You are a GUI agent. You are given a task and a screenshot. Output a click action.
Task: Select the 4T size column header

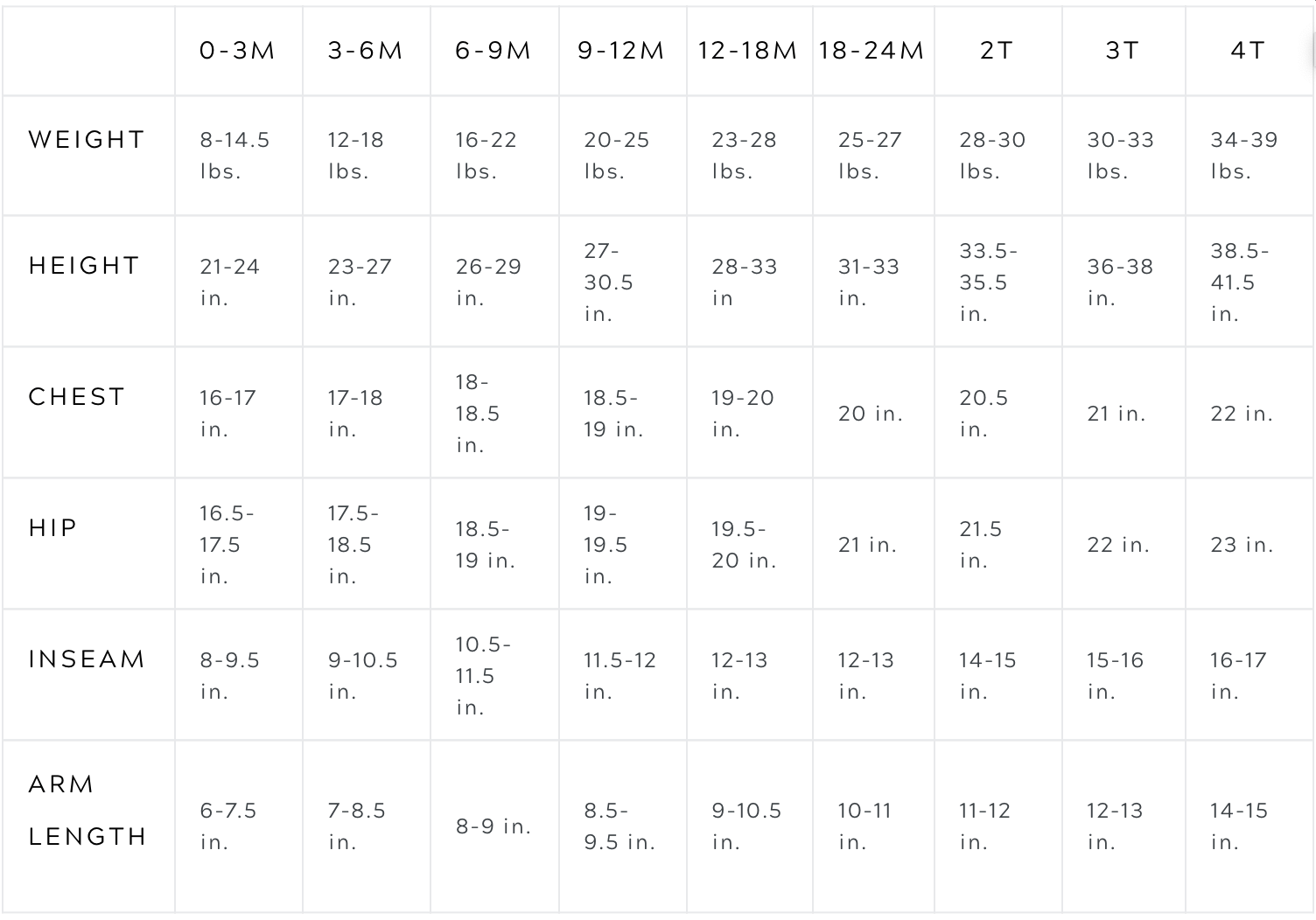coord(1248,51)
